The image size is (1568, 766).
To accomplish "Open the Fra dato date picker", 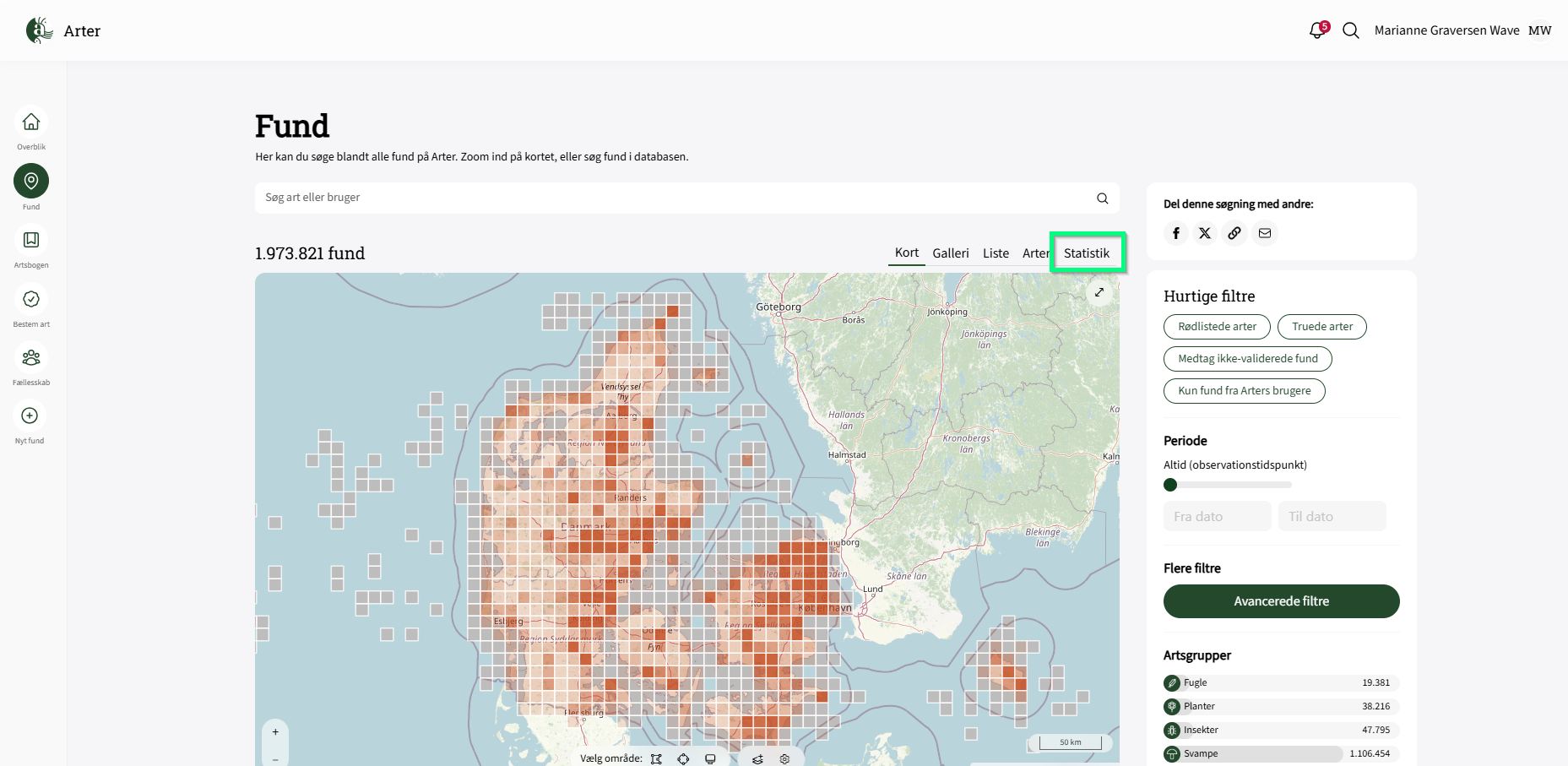I will [1217, 516].
